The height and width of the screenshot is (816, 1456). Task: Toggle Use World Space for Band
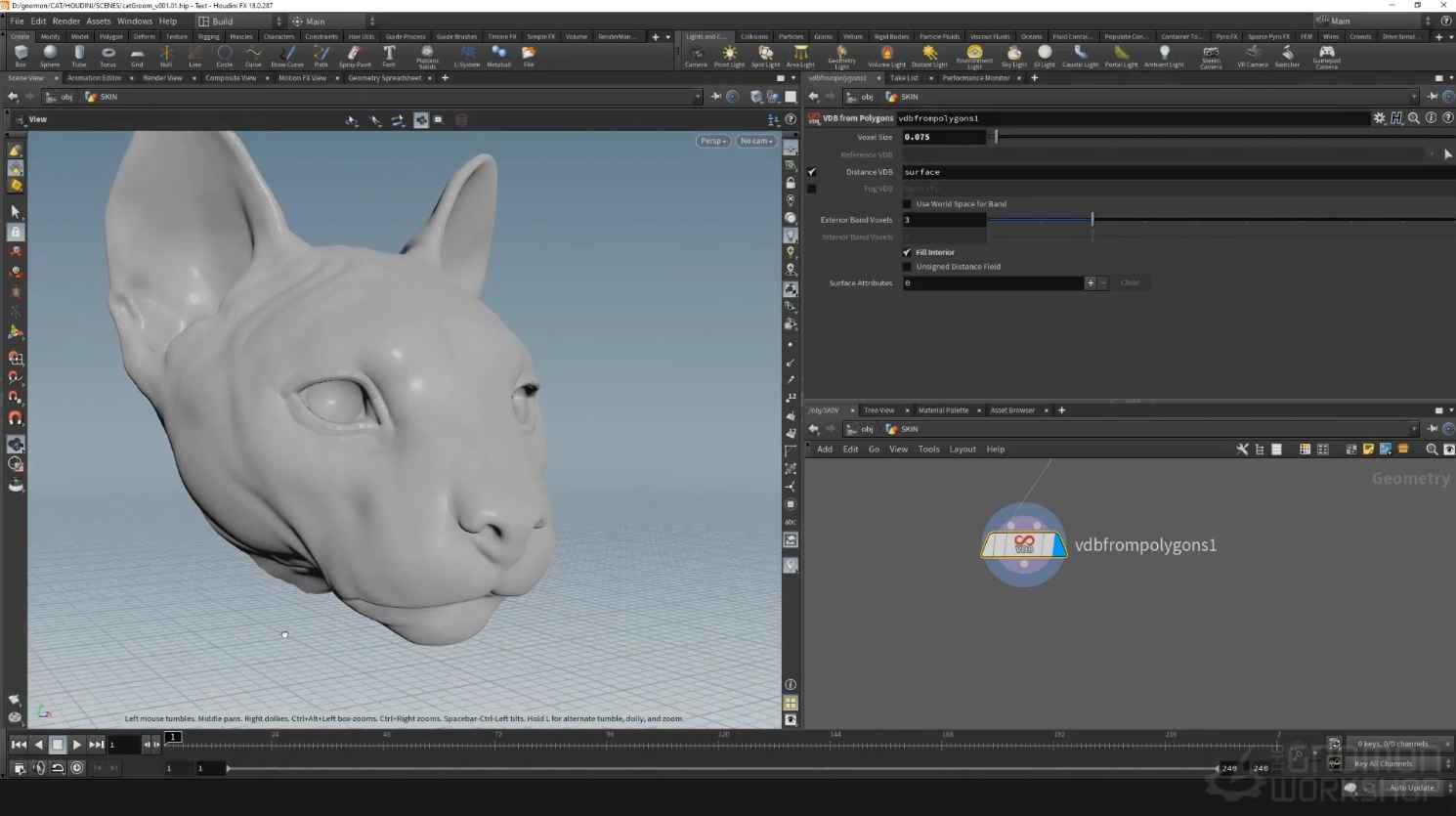coord(907,204)
